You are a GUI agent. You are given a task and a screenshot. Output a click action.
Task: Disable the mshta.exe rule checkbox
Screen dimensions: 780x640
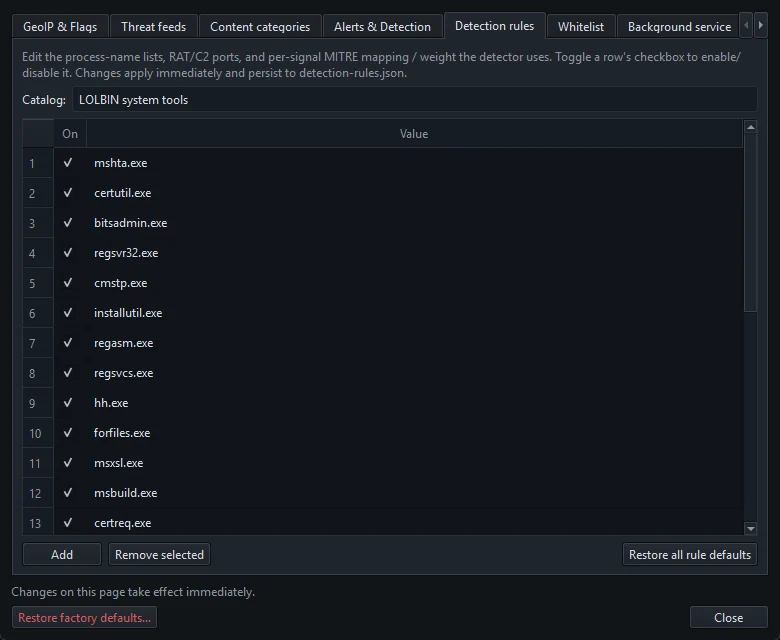[x=68, y=163]
